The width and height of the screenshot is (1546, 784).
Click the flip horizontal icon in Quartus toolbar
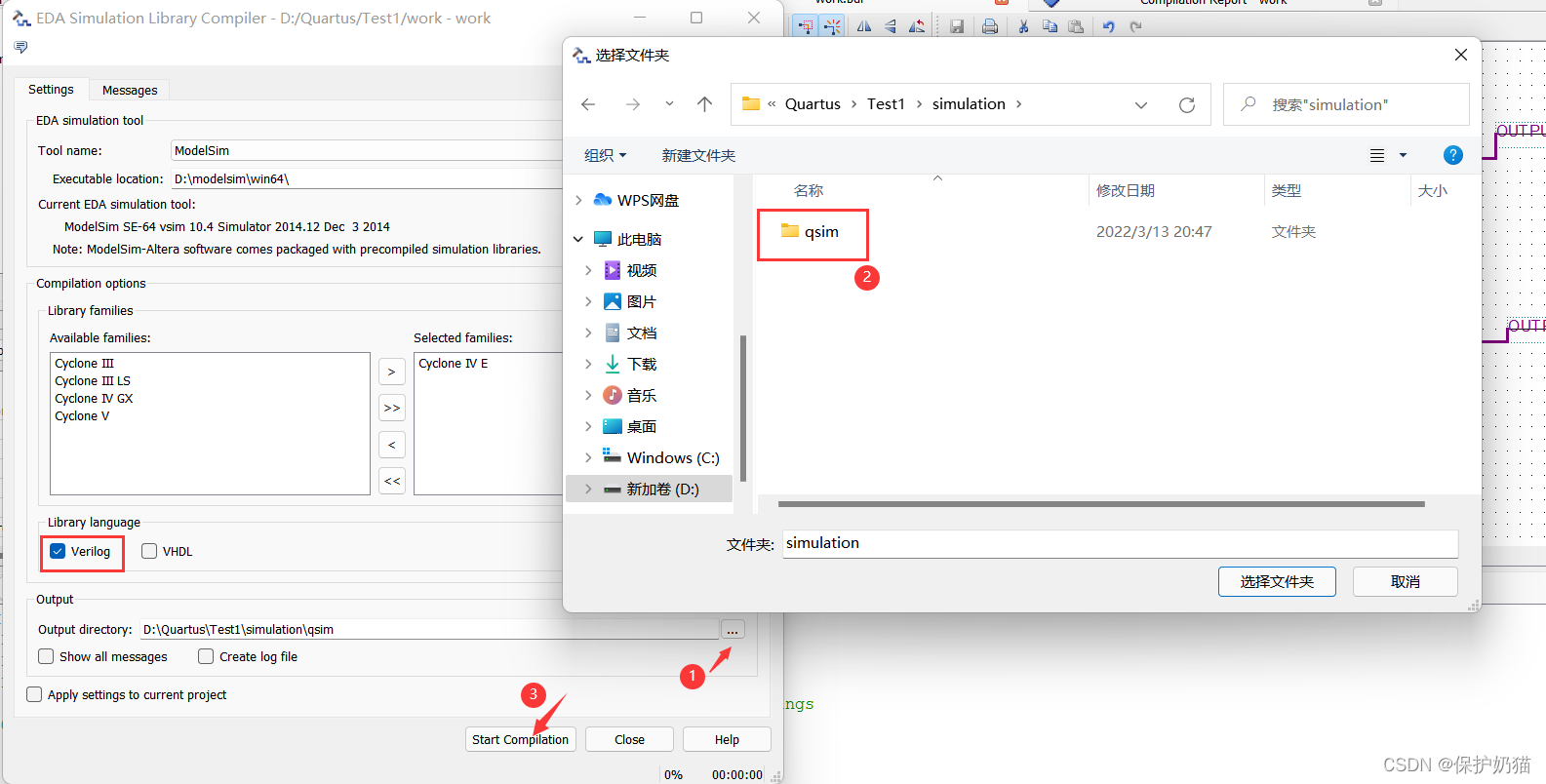pyautogui.click(x=864, y=26)
